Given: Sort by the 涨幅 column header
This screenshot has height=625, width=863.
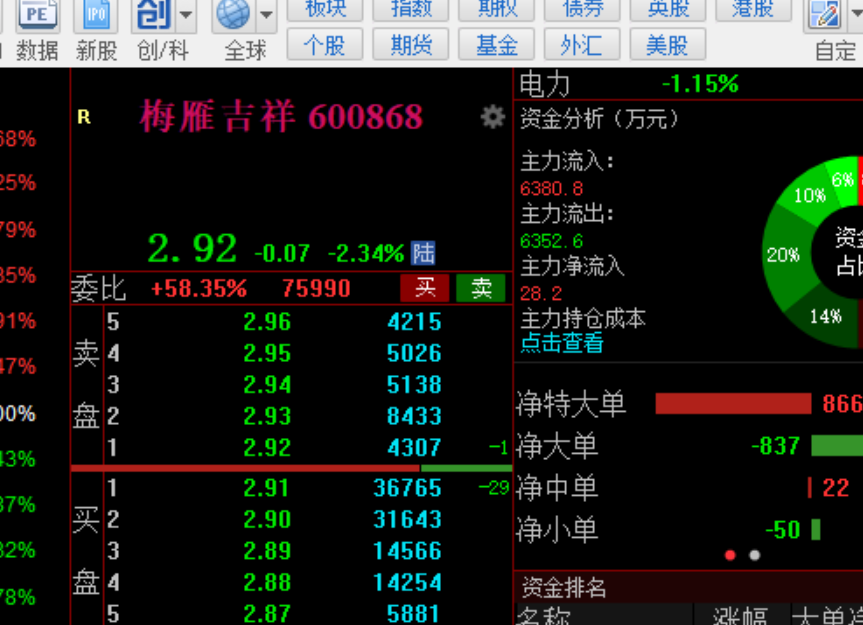Looking at the screenshot, I should pyautogui.click(x=740, y=615).
